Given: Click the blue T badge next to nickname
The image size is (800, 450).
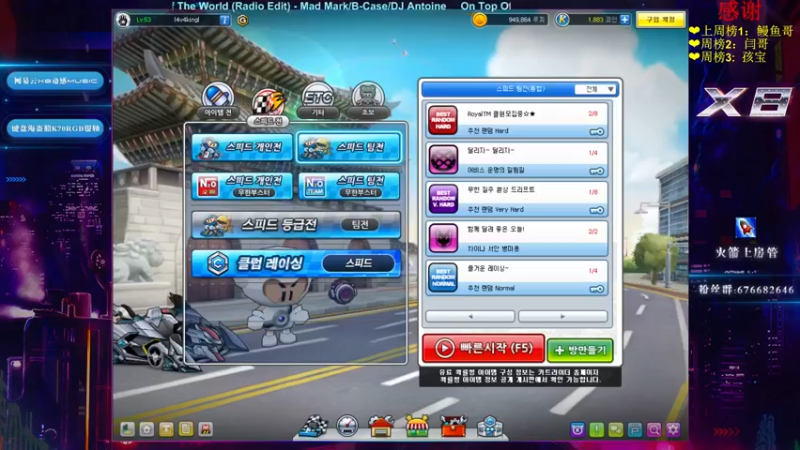Looking at the screenshot, I should tap(224, 20).
